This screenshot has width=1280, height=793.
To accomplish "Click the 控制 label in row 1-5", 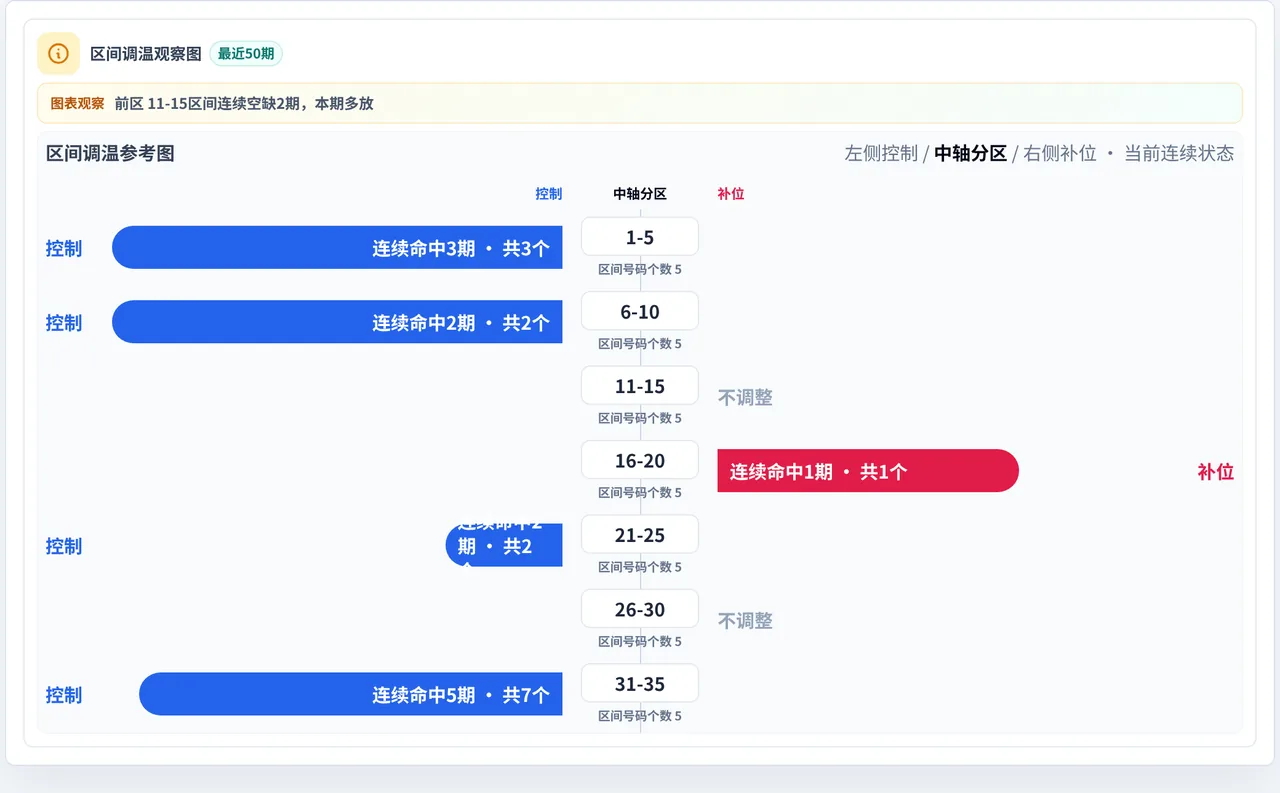I will 64,248.
